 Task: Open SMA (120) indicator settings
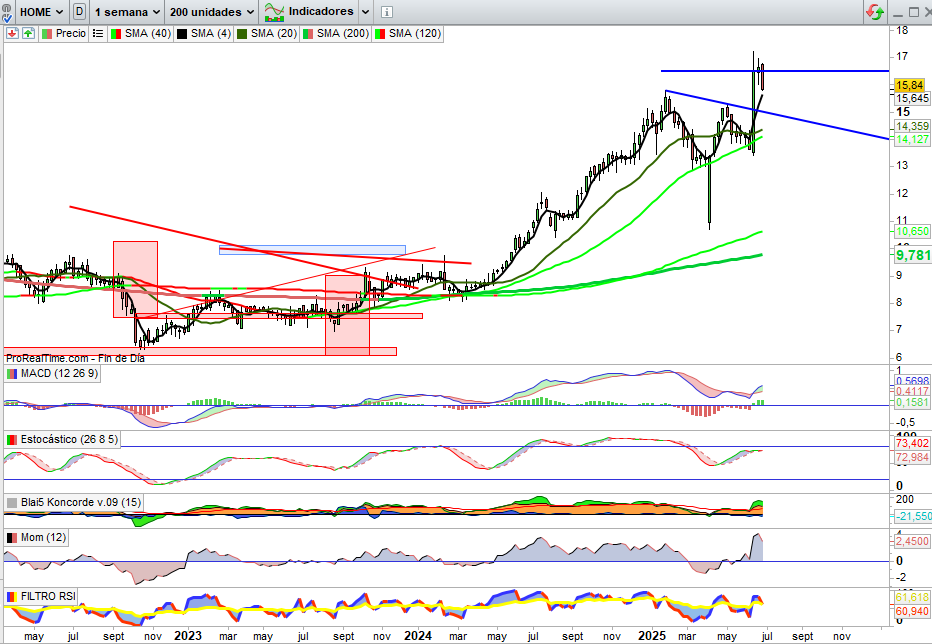pos(408,33)
